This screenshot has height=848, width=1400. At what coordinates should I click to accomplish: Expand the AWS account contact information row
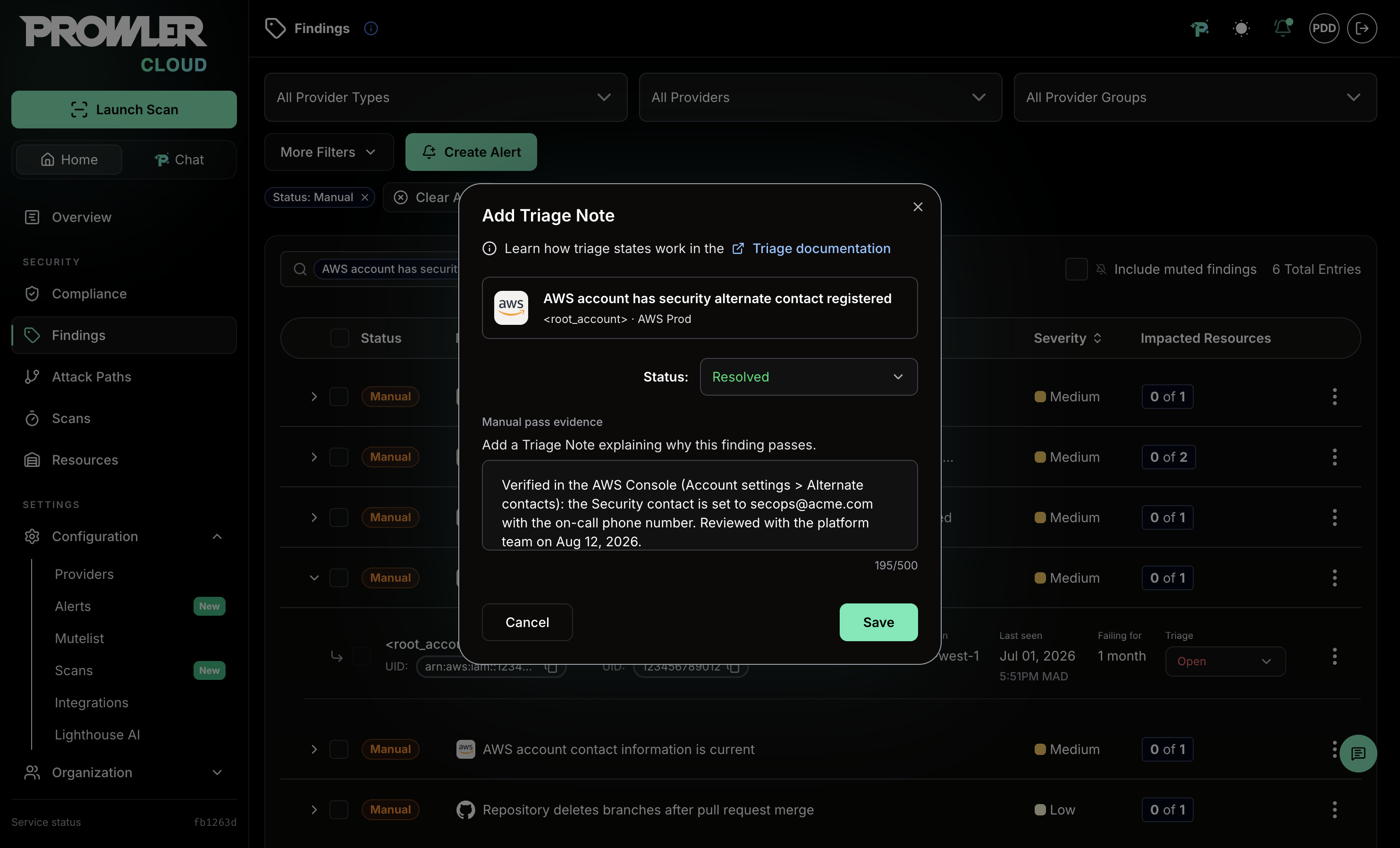tap(313, 750)
